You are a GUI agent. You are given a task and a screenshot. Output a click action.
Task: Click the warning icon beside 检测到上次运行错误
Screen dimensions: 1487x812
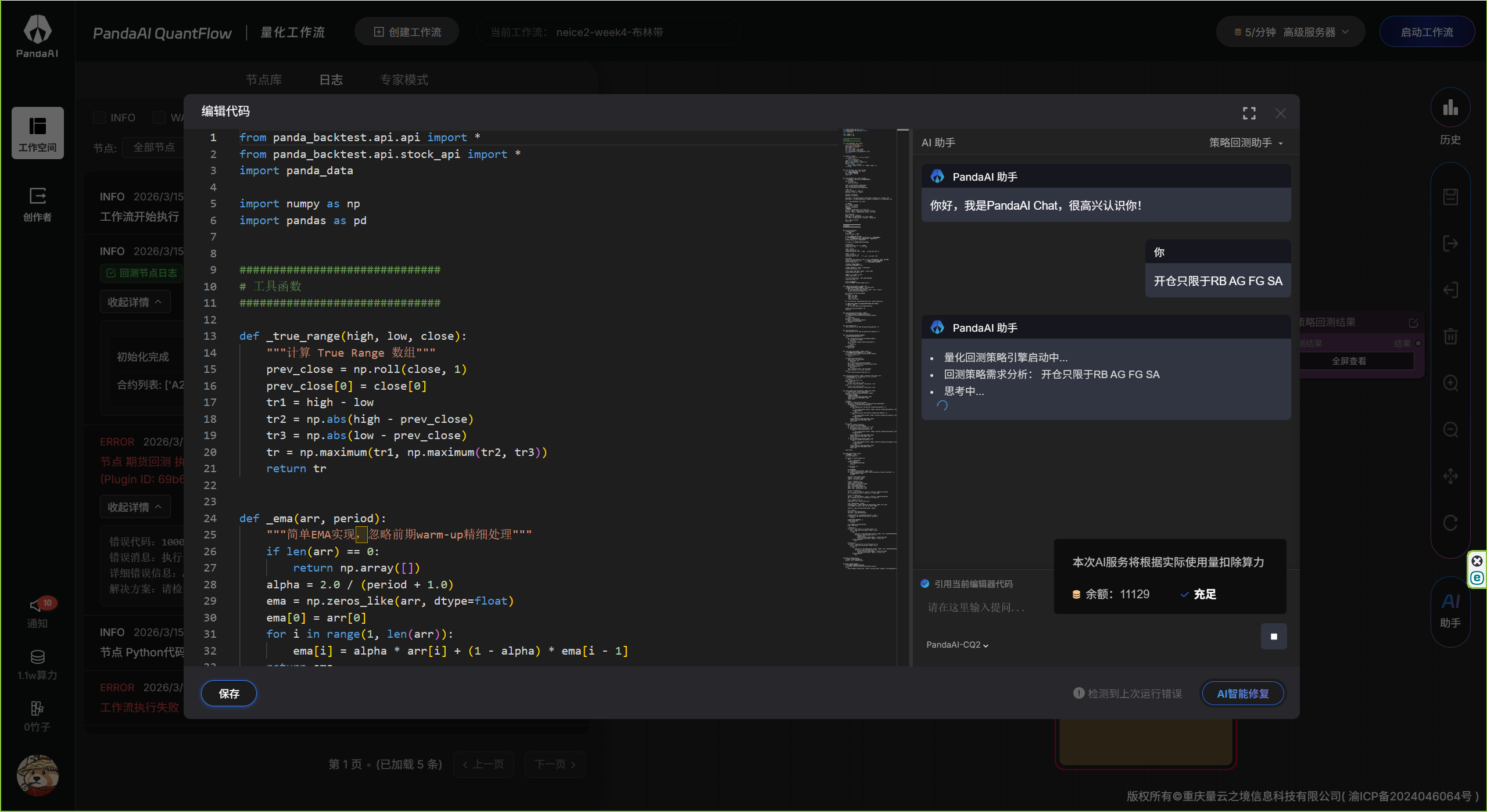point(1078,693)
